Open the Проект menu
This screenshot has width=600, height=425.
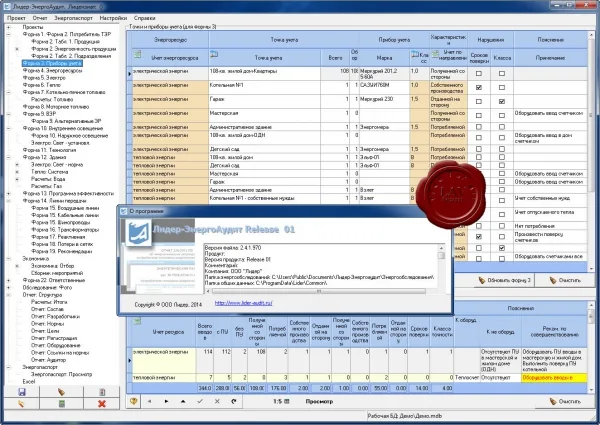pyautogui.click(x=16, y=18)
